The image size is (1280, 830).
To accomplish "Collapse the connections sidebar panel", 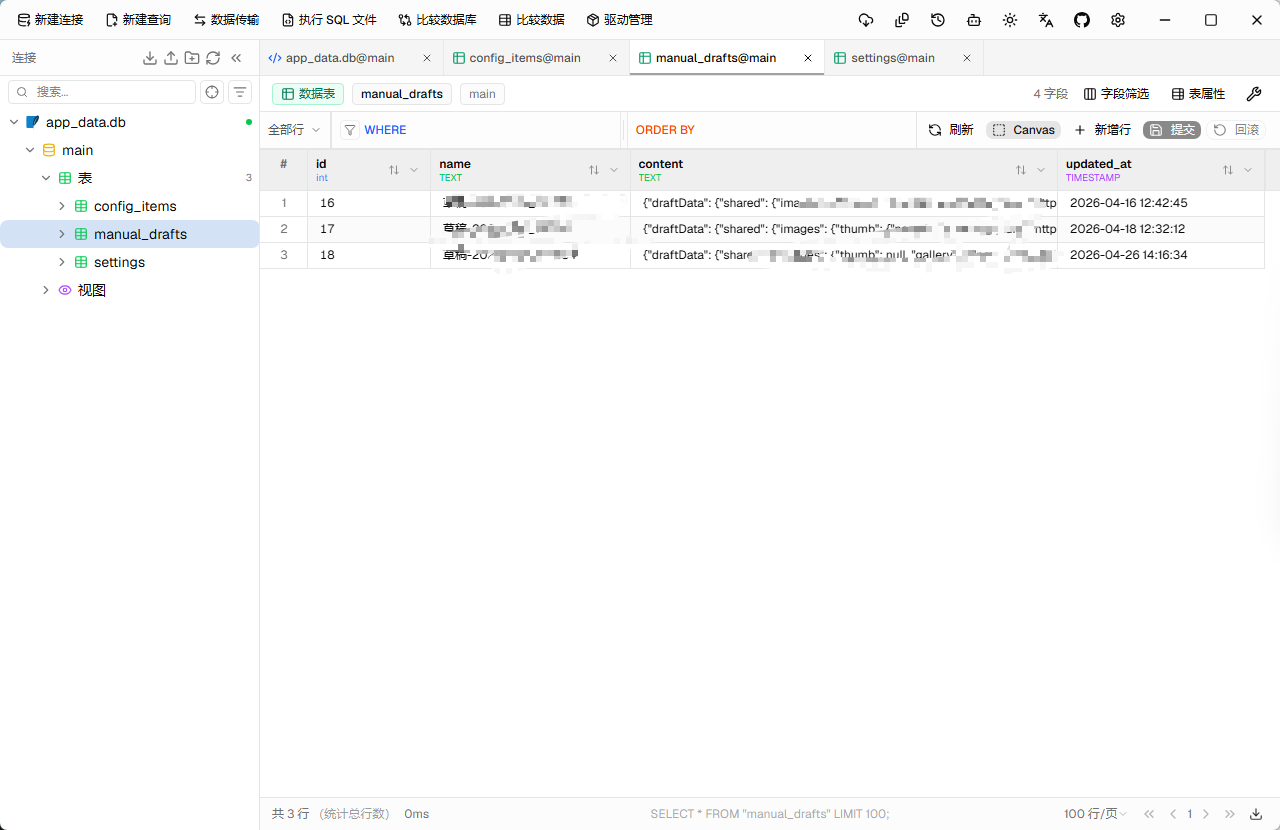I will pos(236,58).
